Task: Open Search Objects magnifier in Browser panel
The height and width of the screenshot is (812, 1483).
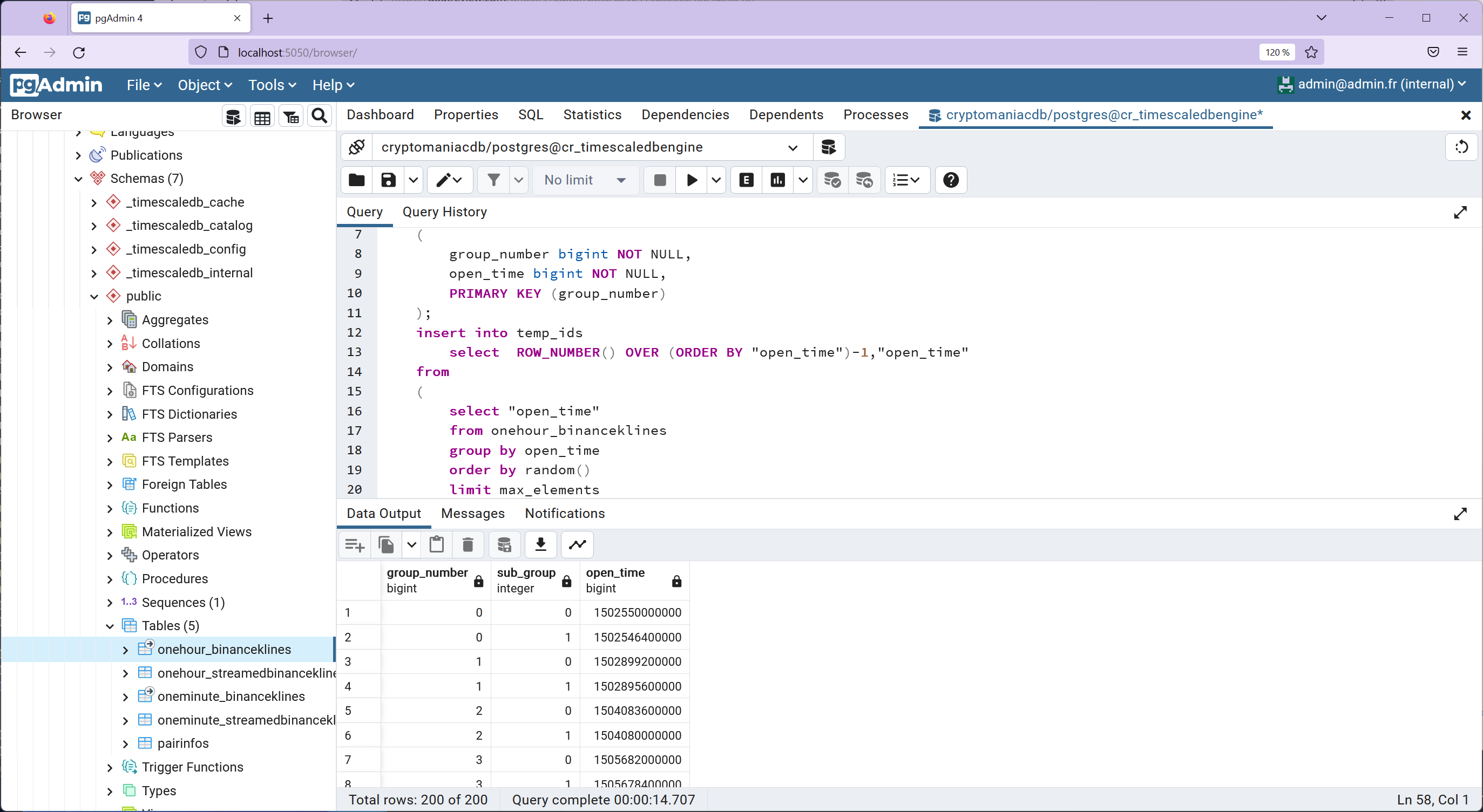Action: 320,116
